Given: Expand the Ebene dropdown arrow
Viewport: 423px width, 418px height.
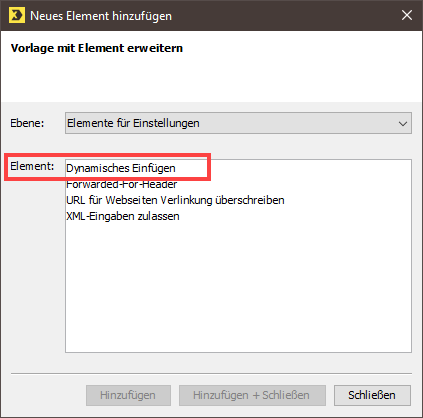Looking at the screenshot, I should pos(403,123).
